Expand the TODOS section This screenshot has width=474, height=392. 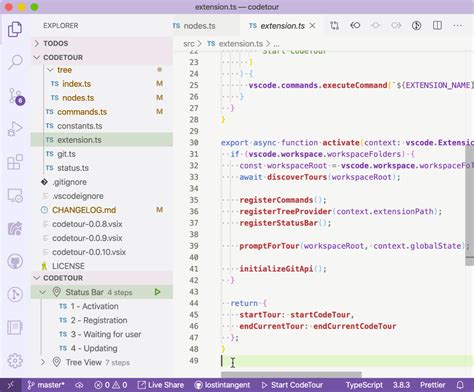(102, 43)
